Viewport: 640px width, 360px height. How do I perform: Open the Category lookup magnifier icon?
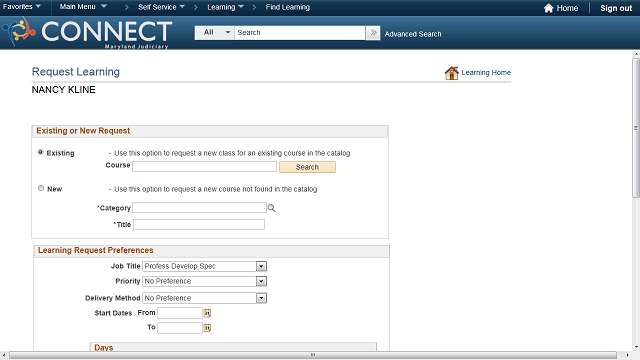click(x=271, y=208)
